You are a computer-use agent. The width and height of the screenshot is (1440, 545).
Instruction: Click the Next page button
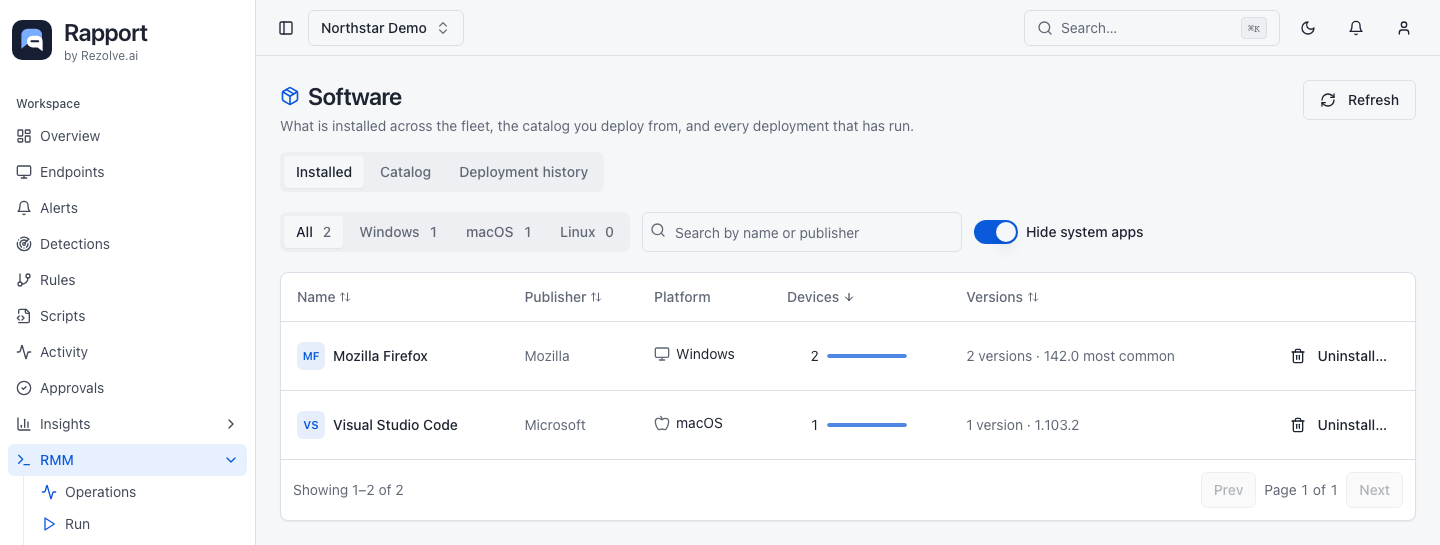[x=1374, y=490]
